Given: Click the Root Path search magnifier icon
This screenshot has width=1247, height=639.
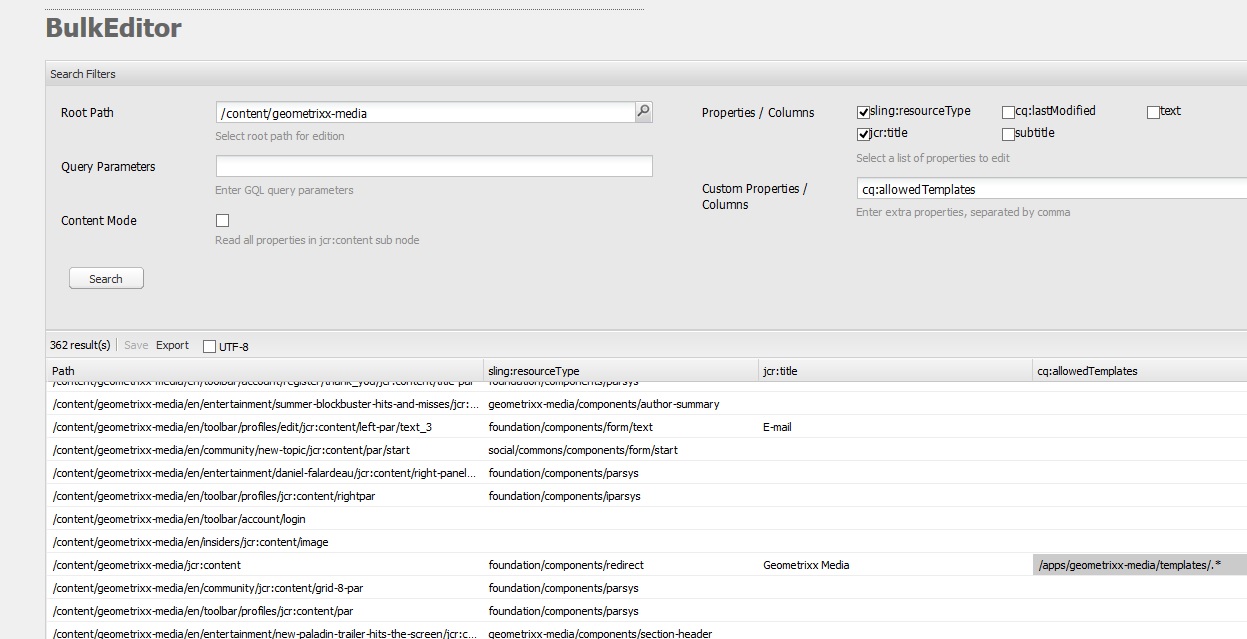Looking at the screenshot, I should pos(643,112).
